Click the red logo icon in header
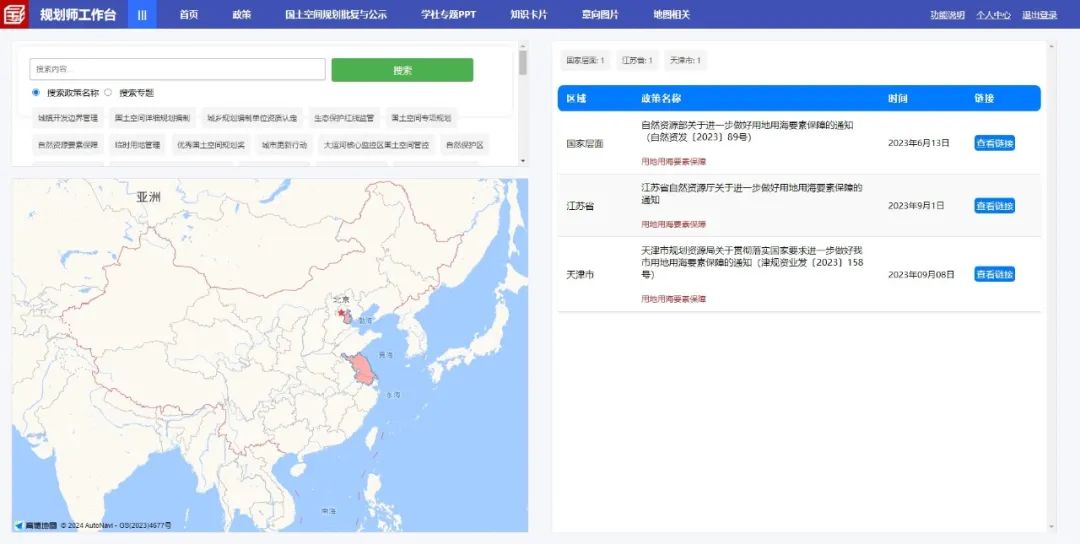Image resolution: width=1080 pixels, height=544 pixels. (14, 14)
